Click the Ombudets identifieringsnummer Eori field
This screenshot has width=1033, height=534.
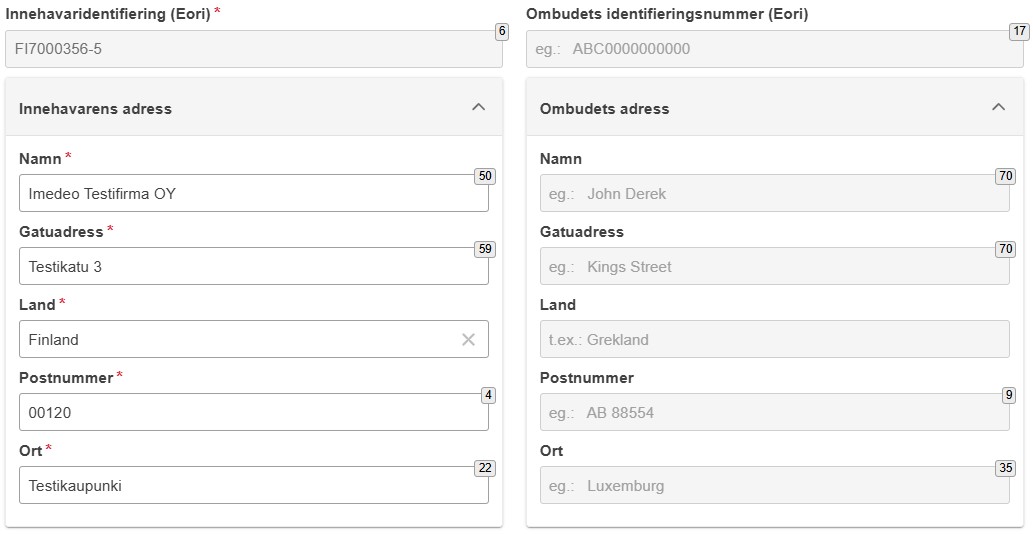click(775, 49)
